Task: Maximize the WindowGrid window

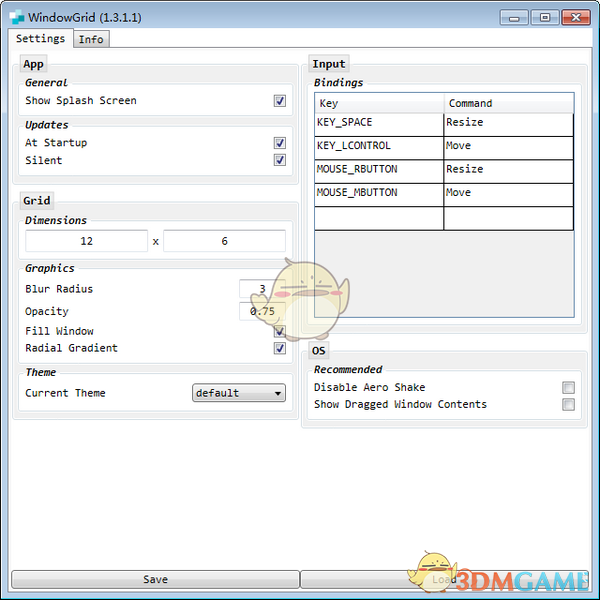Action: tap(545, 18)
